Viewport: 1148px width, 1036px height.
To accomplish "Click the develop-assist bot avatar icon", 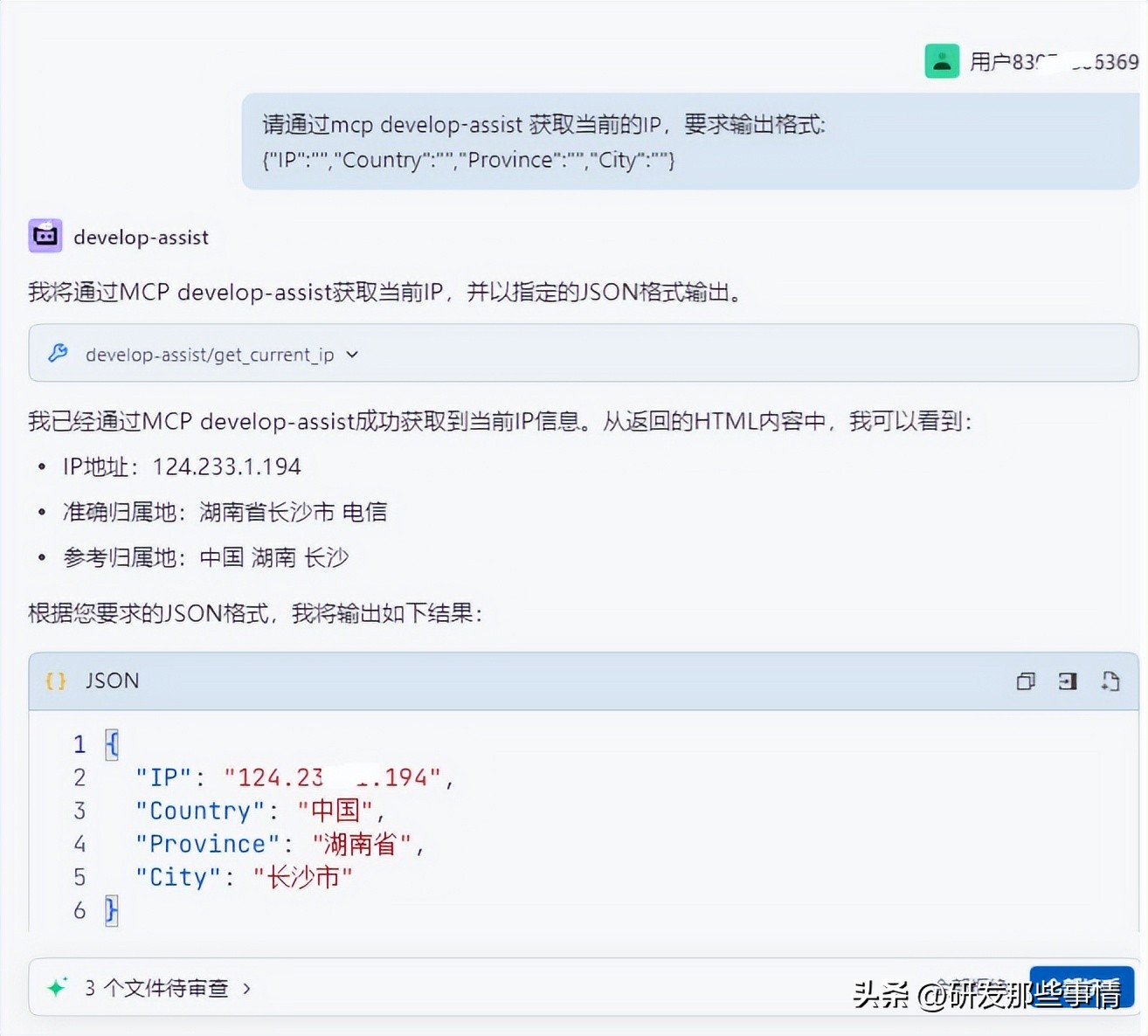I will pyautogui.click(x=45, y=236).
